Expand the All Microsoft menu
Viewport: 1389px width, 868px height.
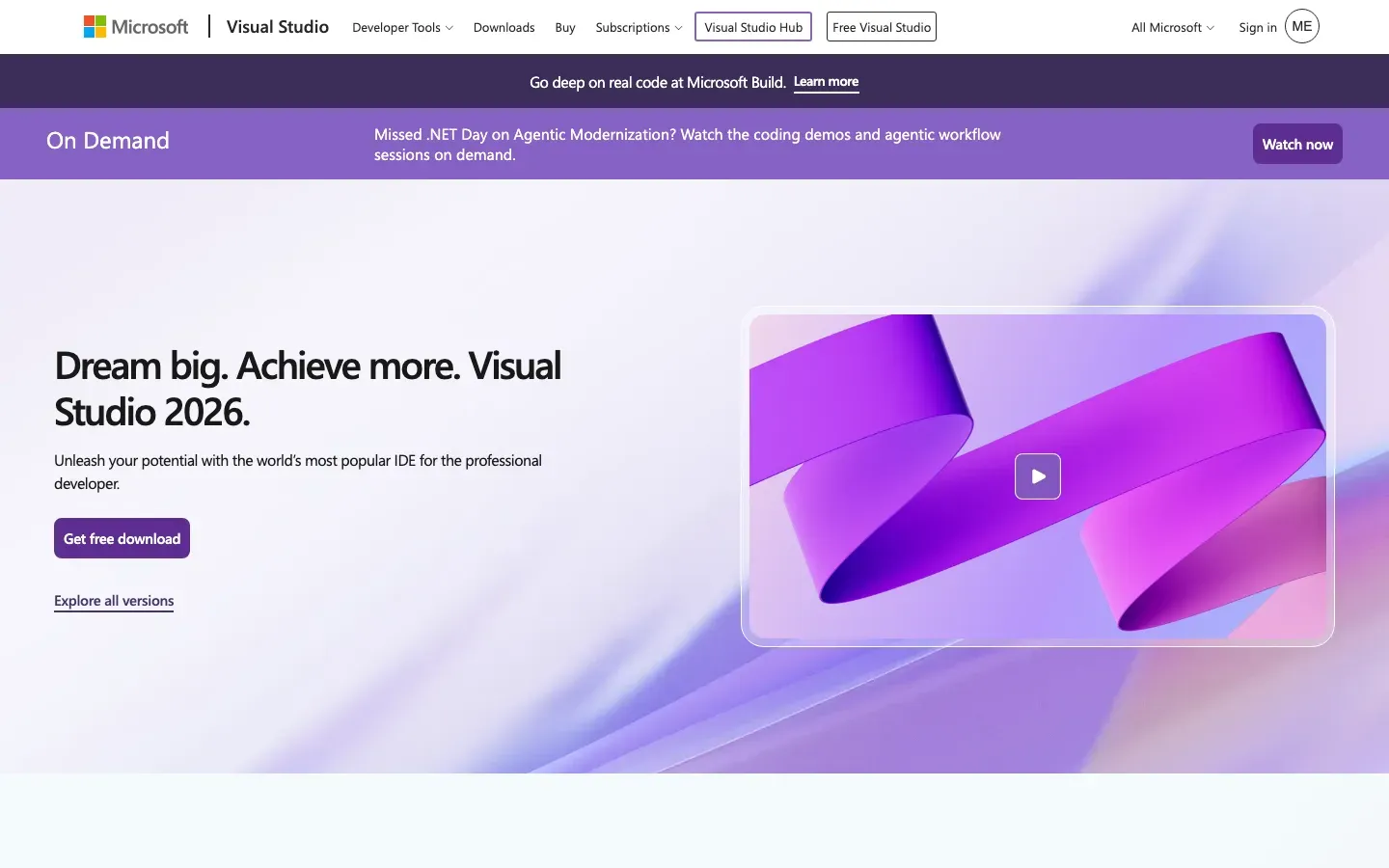[1173, 27]
